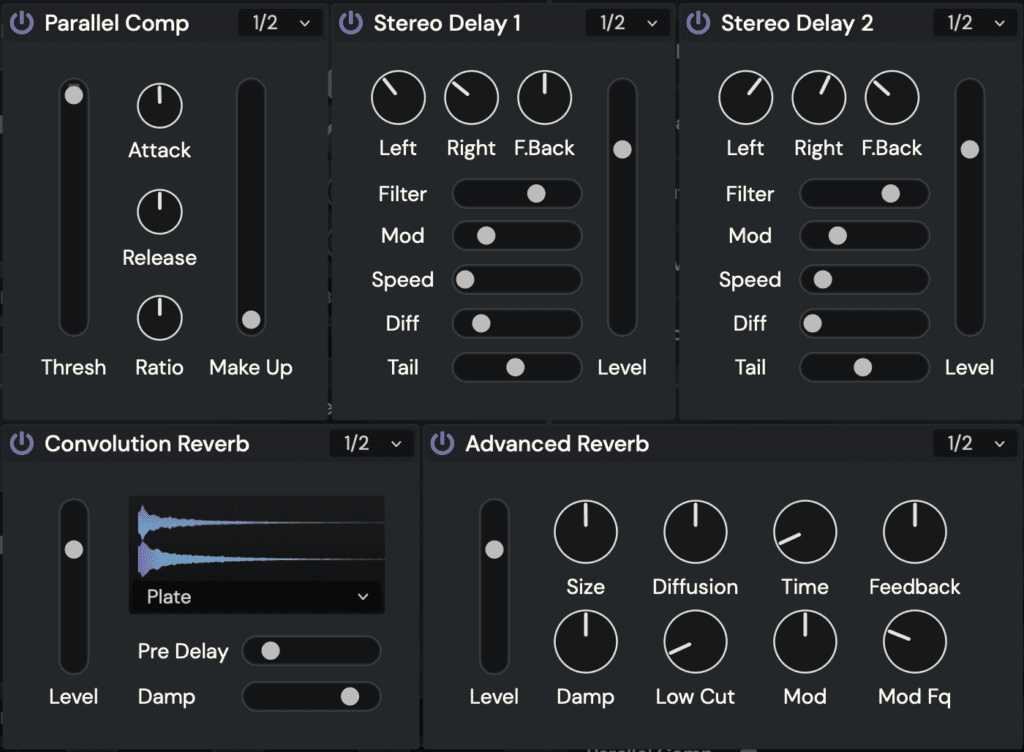Click the Advanced Reverb Size knob
This screenshot has width=1024, height=752.
coord(586,532)
